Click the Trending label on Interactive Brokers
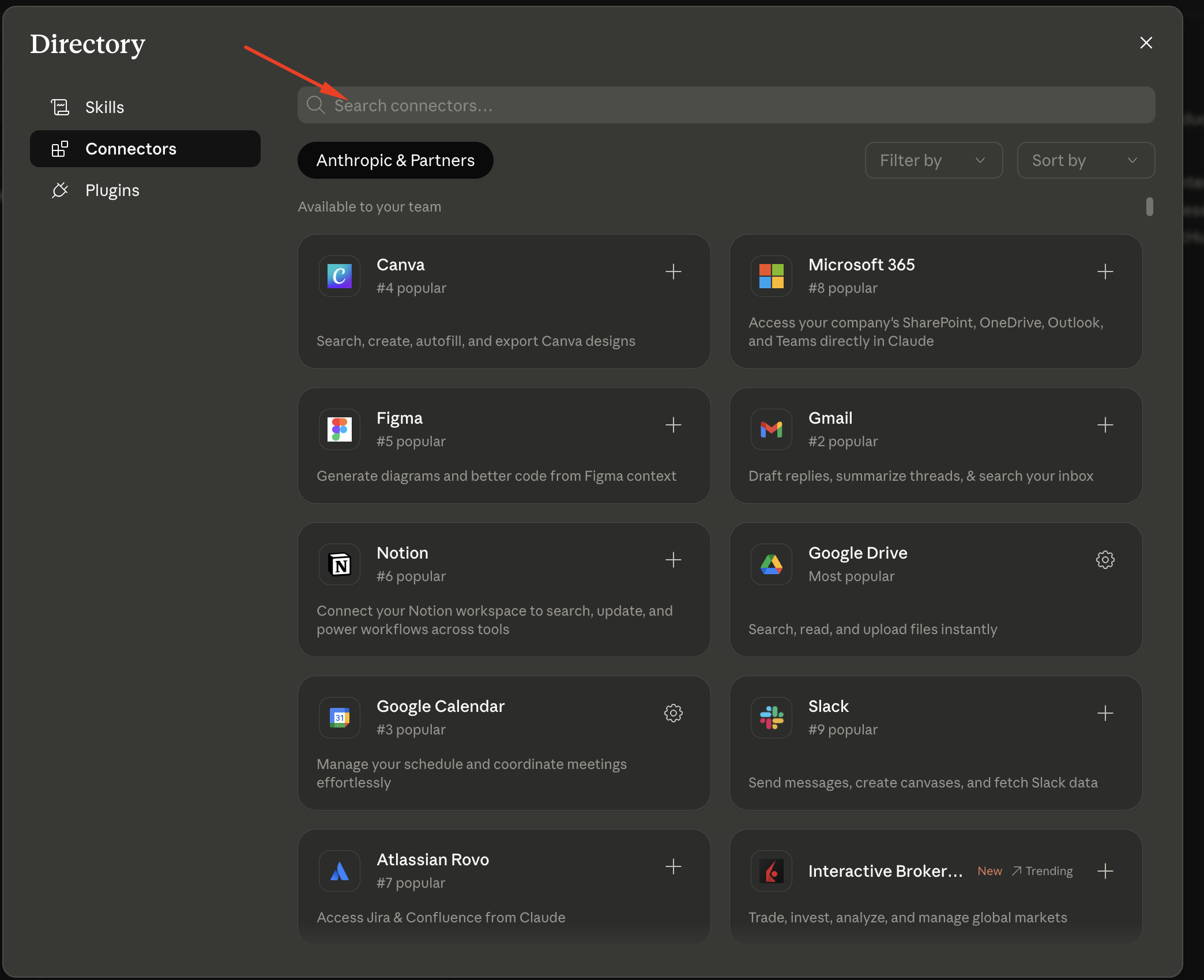Image resolution: width=1204 pixels, height=980 pixels. pos(1043,871)
